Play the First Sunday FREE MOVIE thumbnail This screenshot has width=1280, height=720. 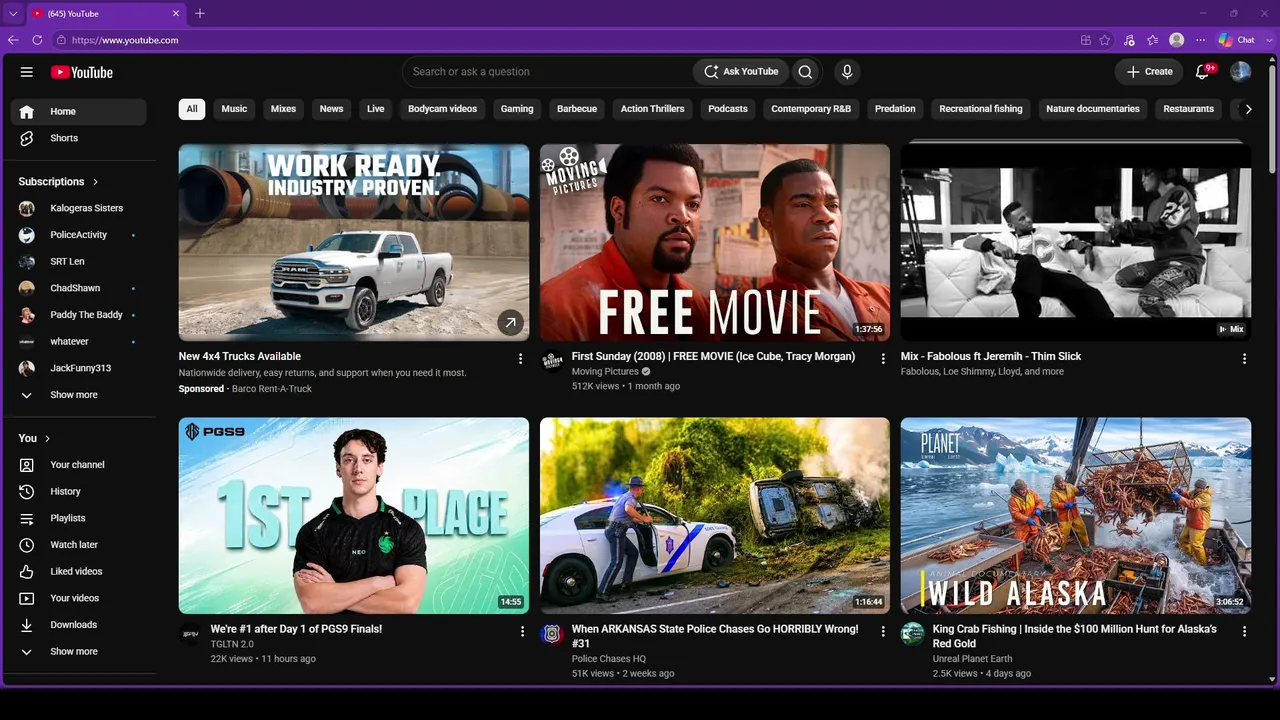coord(715,243)
